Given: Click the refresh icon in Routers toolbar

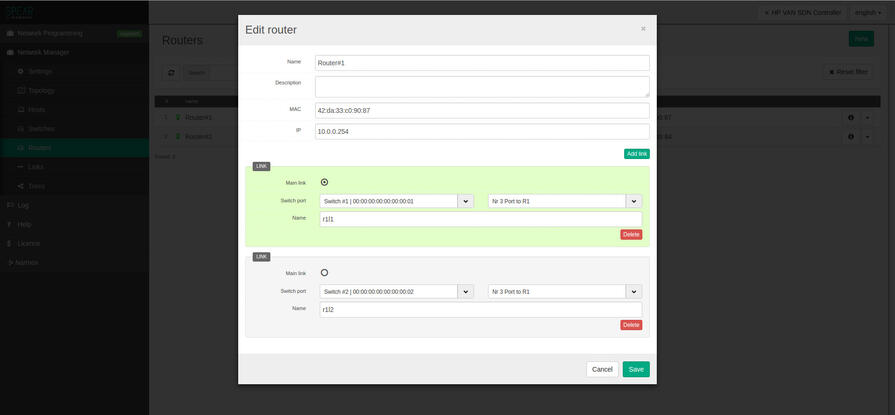Looking at the screenshot, I should click(x=171, y=73).
